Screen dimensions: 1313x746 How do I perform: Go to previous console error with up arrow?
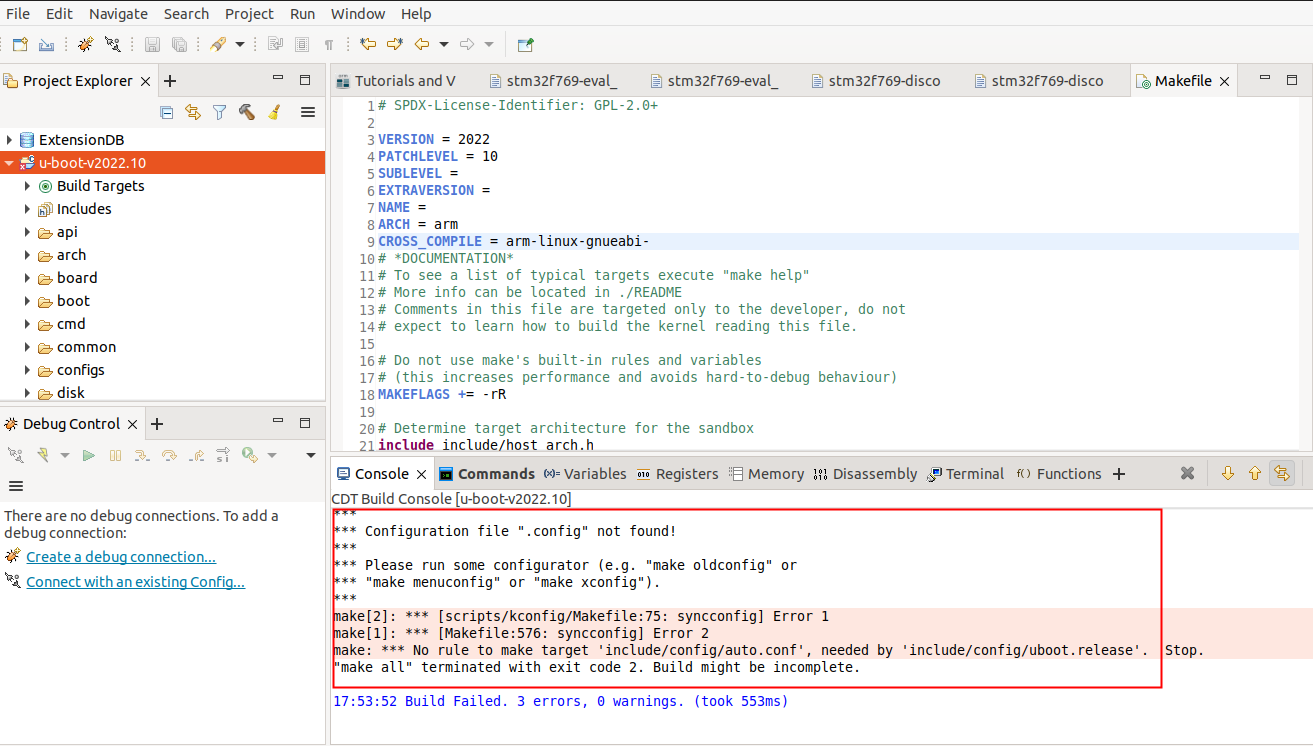click(x=1254, y=473)
